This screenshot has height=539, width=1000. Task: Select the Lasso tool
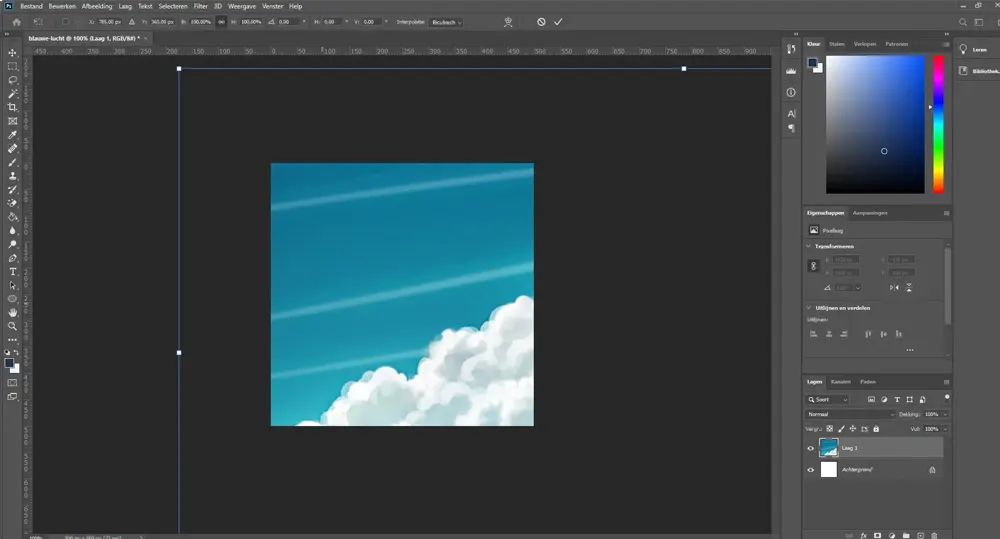click(12, 80)
